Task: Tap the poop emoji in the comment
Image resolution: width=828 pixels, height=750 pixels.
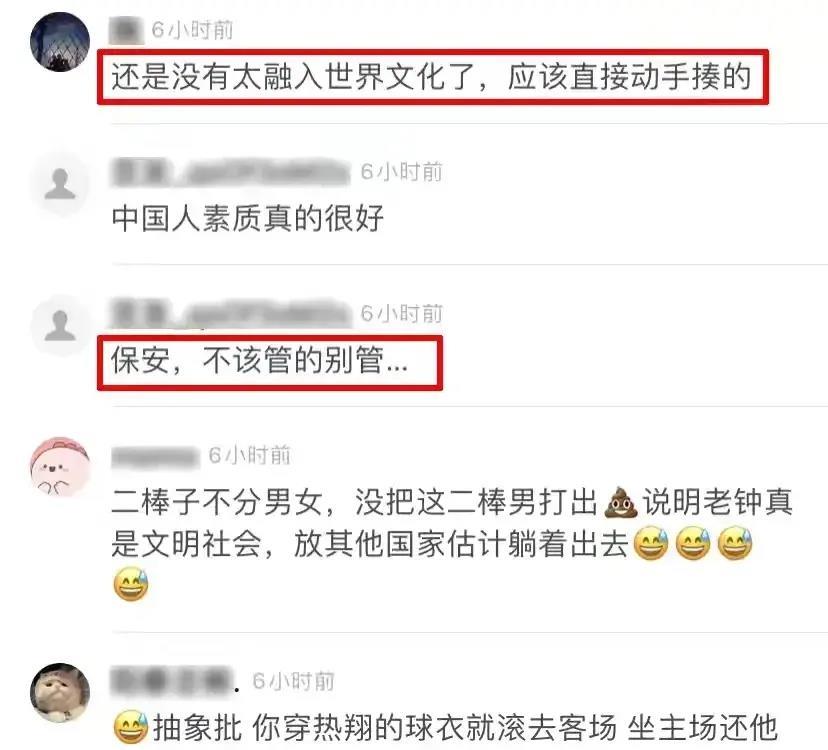Action: coord(619,502)
